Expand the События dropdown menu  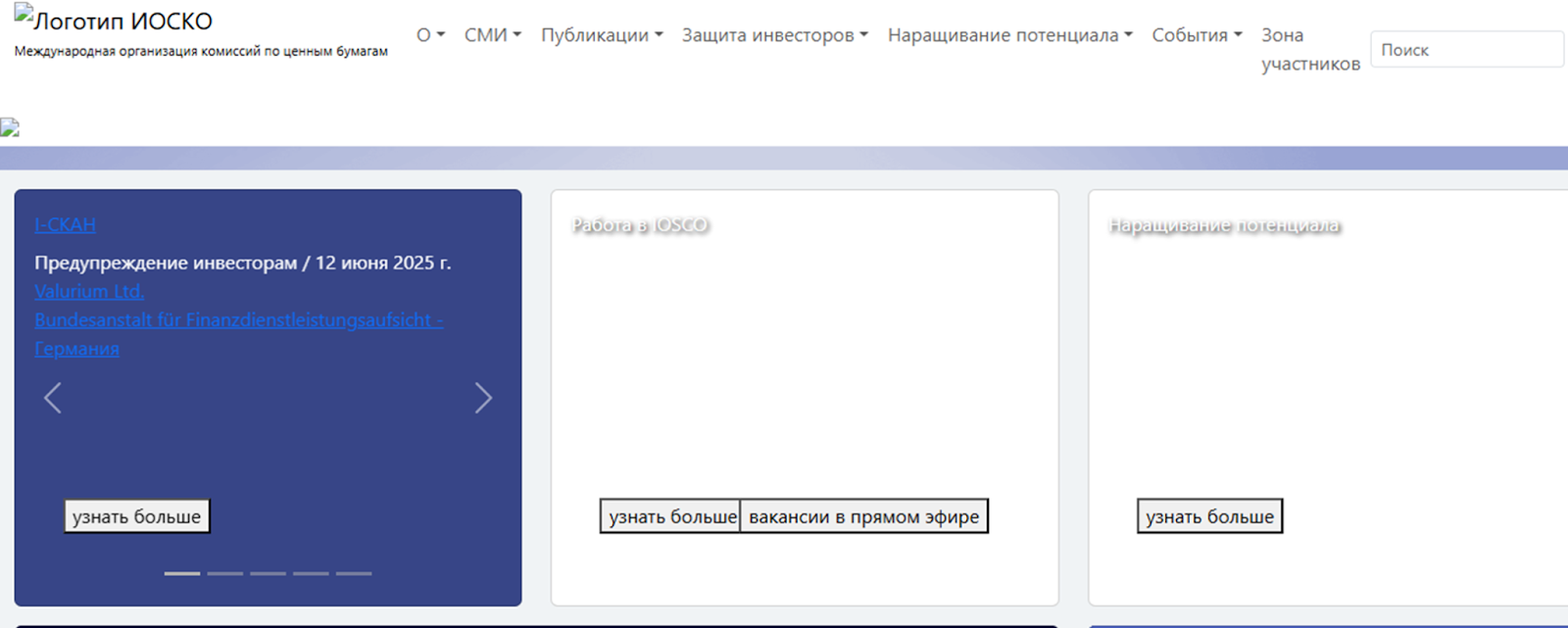click(x=1197, y=35)
